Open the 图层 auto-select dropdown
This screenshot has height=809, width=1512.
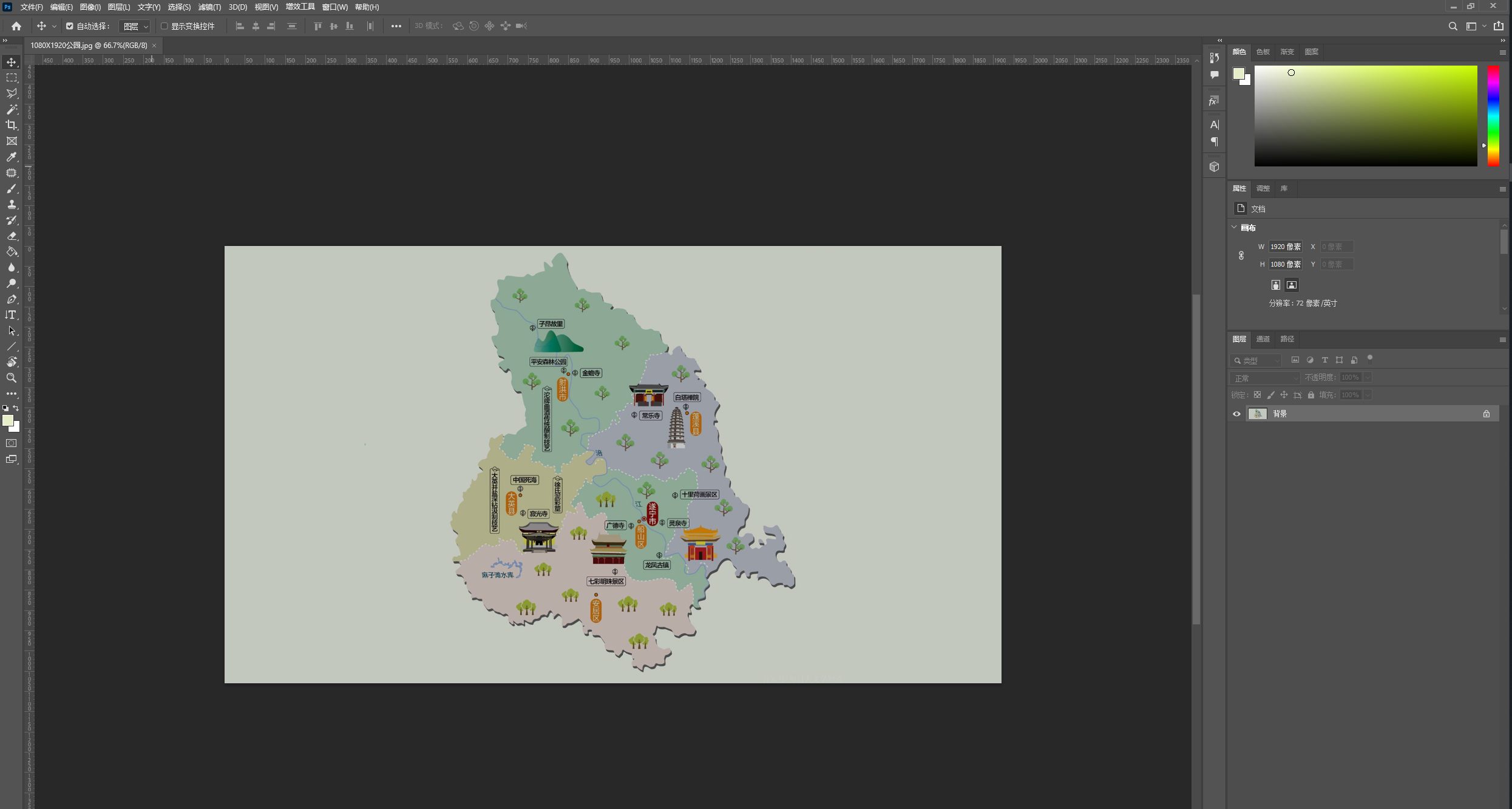tap(135, 26)
